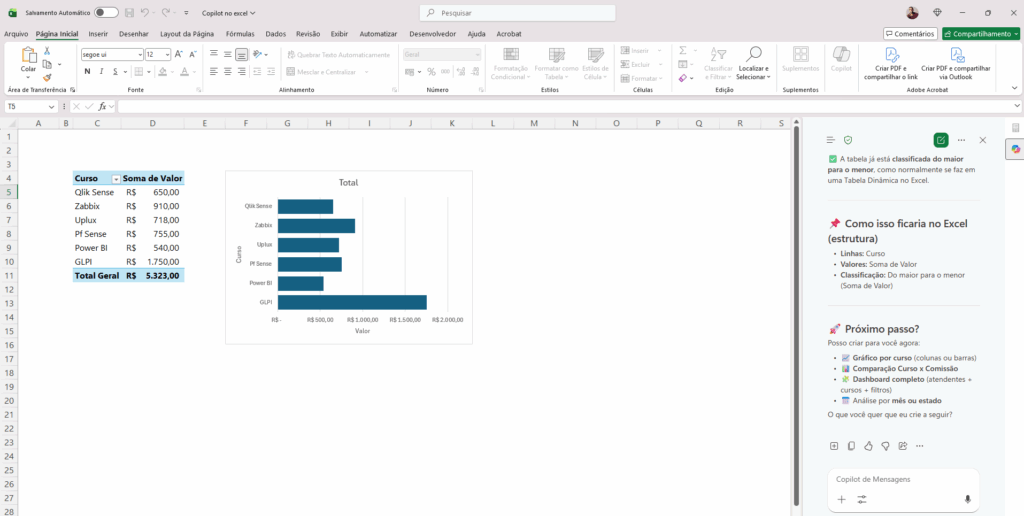Click the microphone icon in Copilot message box
Image resolution: width=1024 pixels, height=516 pixels.
click(x=967, y=499)
